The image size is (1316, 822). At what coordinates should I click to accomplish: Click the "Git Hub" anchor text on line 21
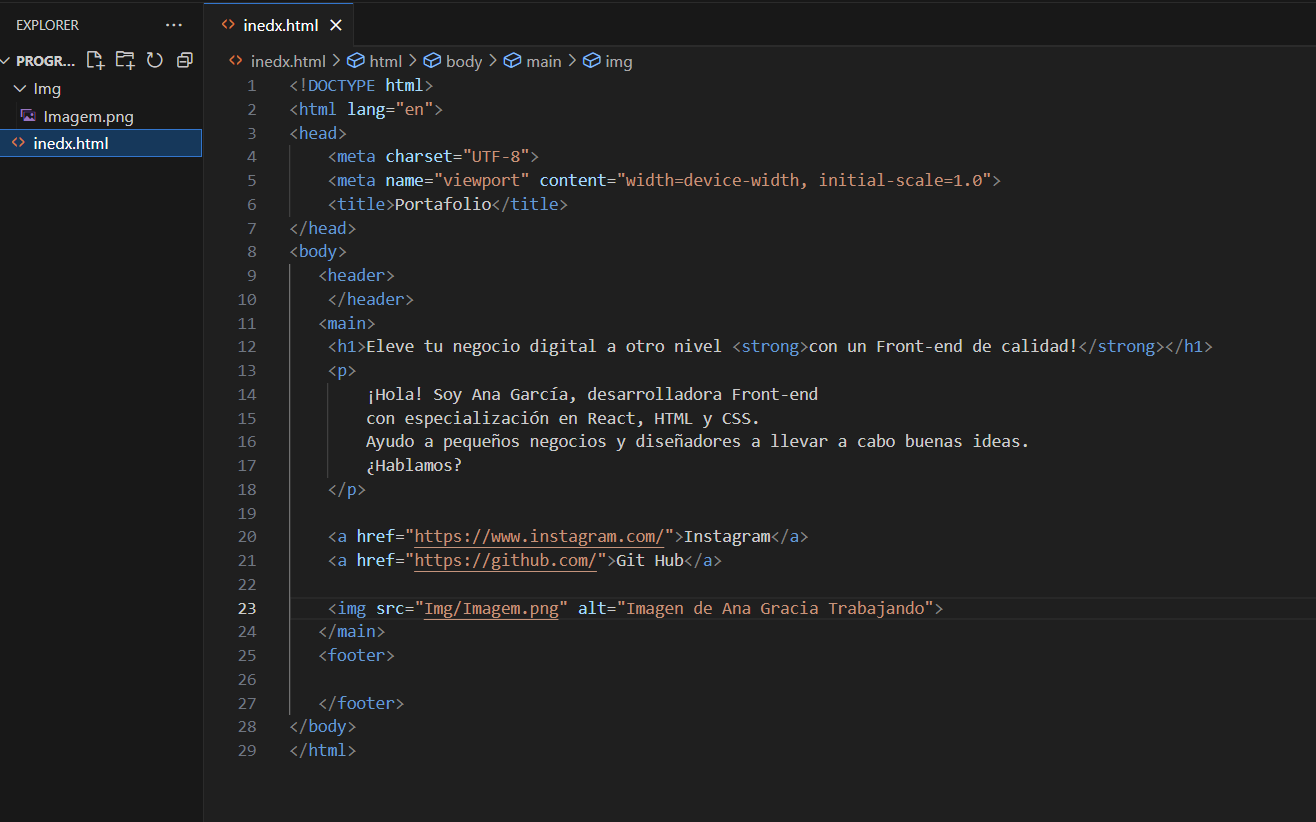(x=650, y=561)
